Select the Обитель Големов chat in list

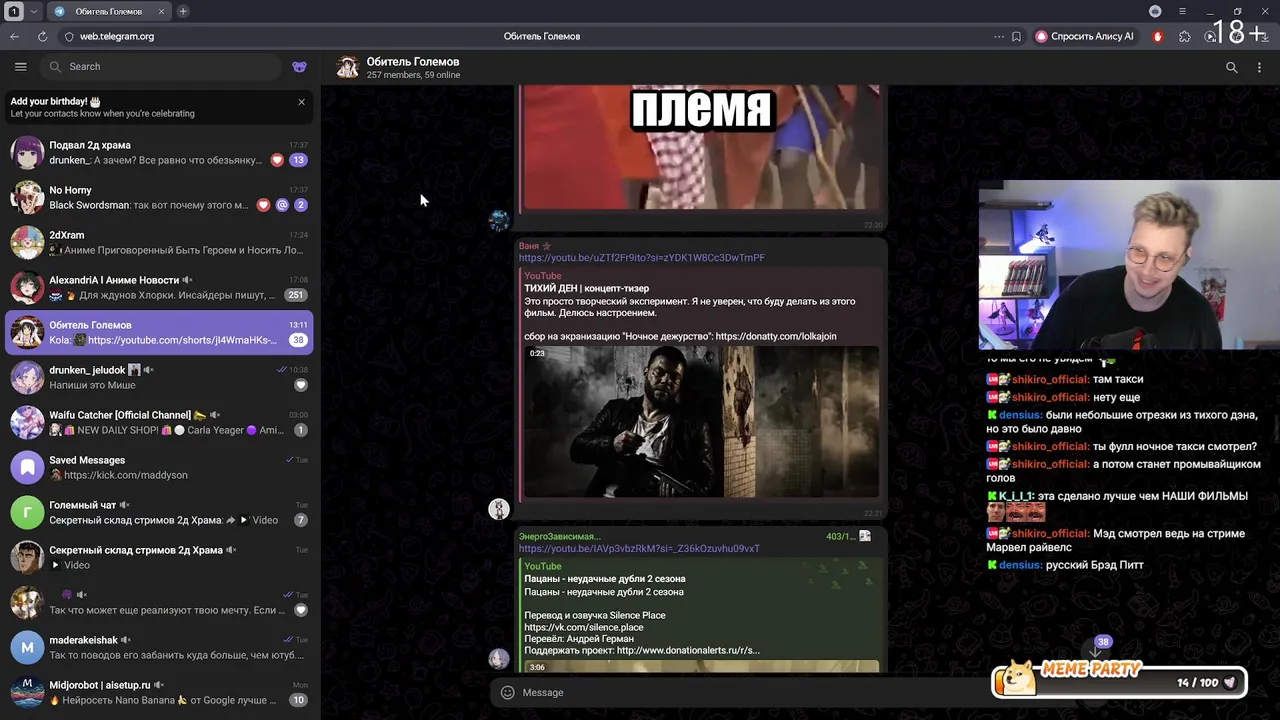pos(160,332)
